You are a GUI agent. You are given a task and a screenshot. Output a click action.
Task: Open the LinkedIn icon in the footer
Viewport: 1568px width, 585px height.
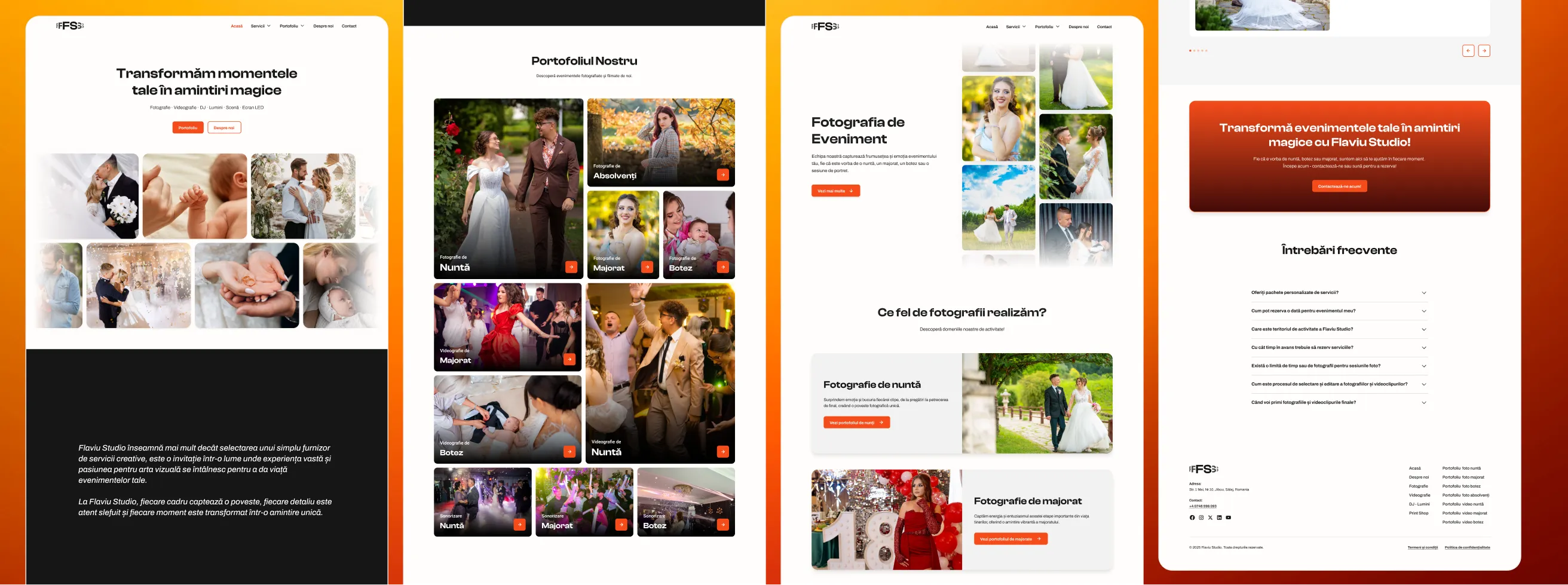click(1219, 517)
